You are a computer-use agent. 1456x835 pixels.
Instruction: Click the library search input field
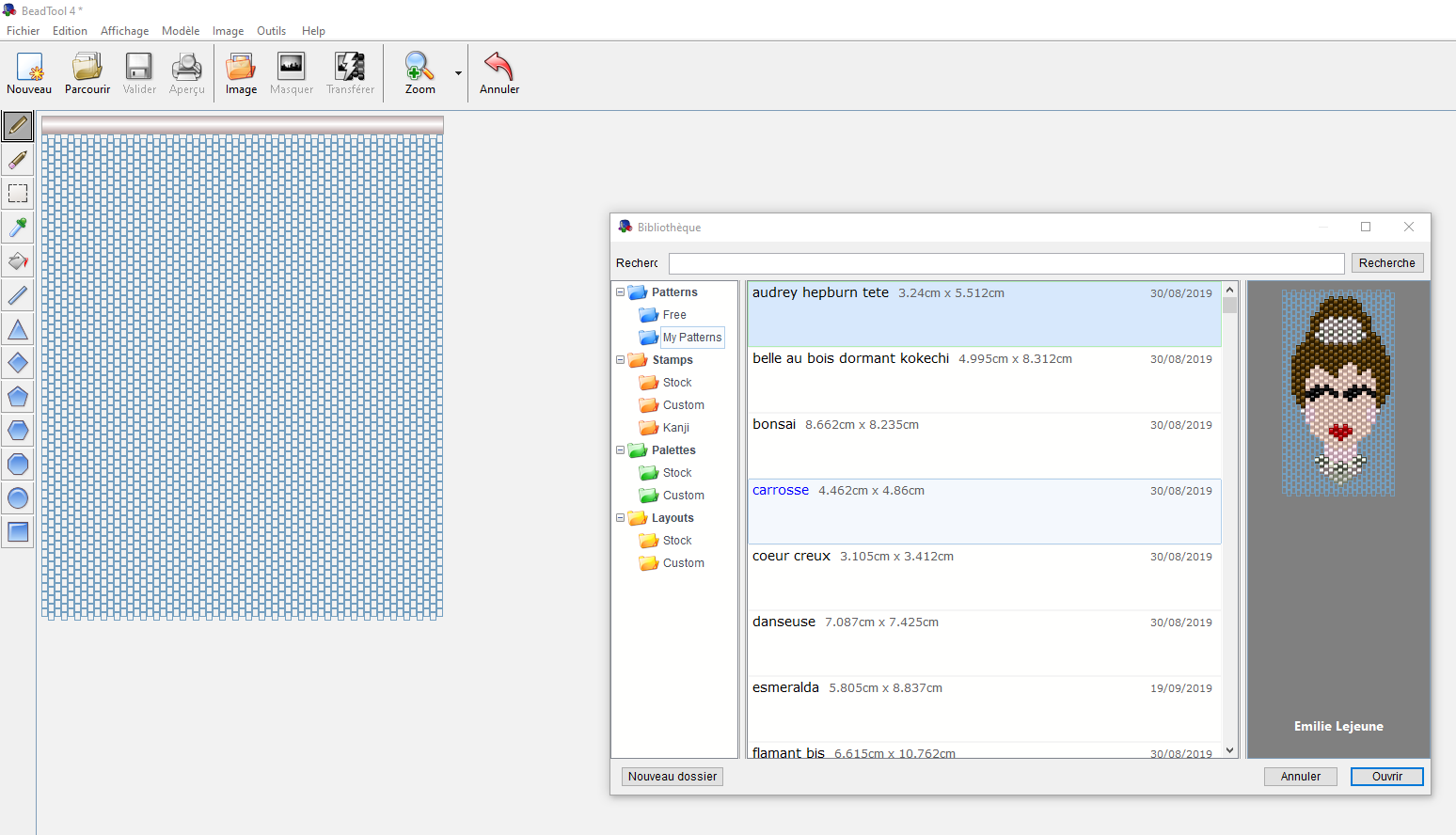pyautogui.click(x=1005, y=263)
